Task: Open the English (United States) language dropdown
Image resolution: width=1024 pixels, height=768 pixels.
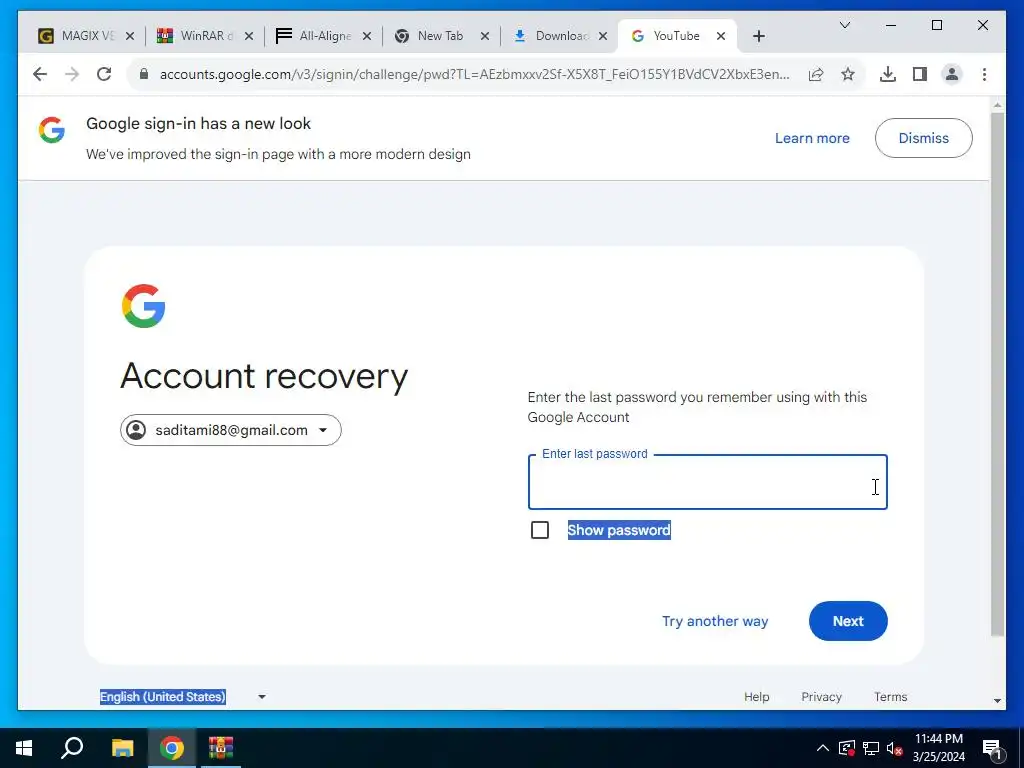Action: coord(182,697)
